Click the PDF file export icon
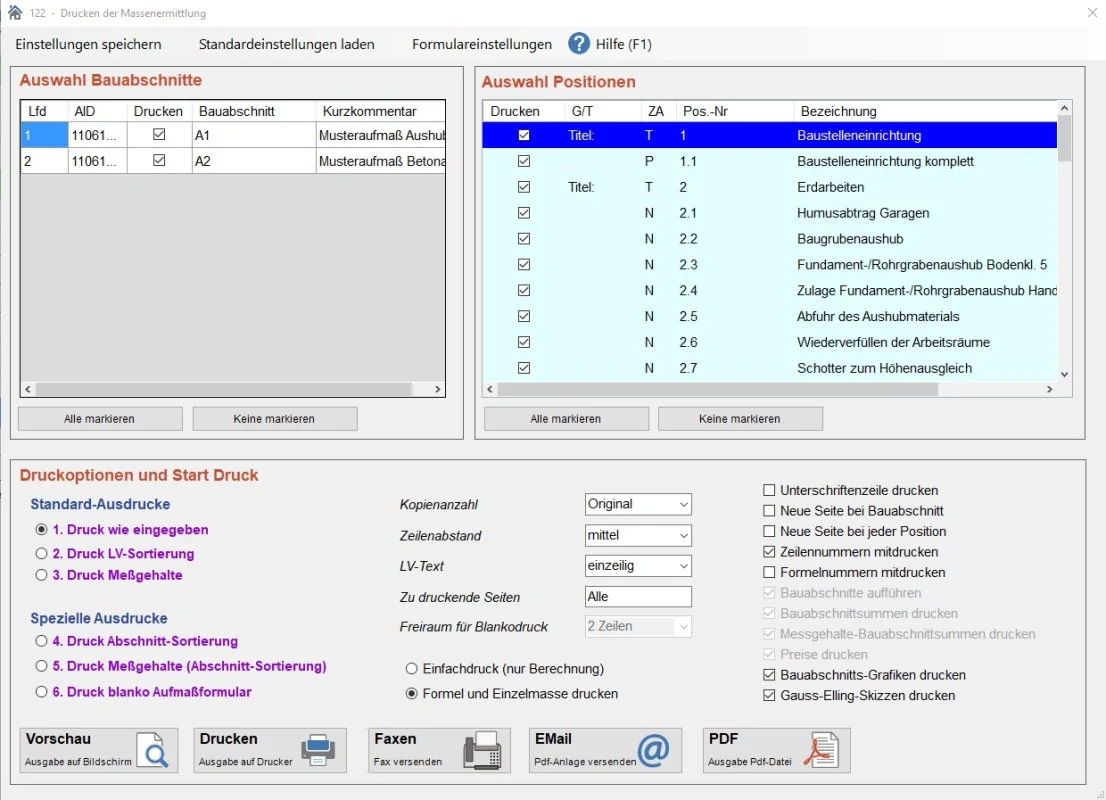1106x800 pixels. [822, 750]
